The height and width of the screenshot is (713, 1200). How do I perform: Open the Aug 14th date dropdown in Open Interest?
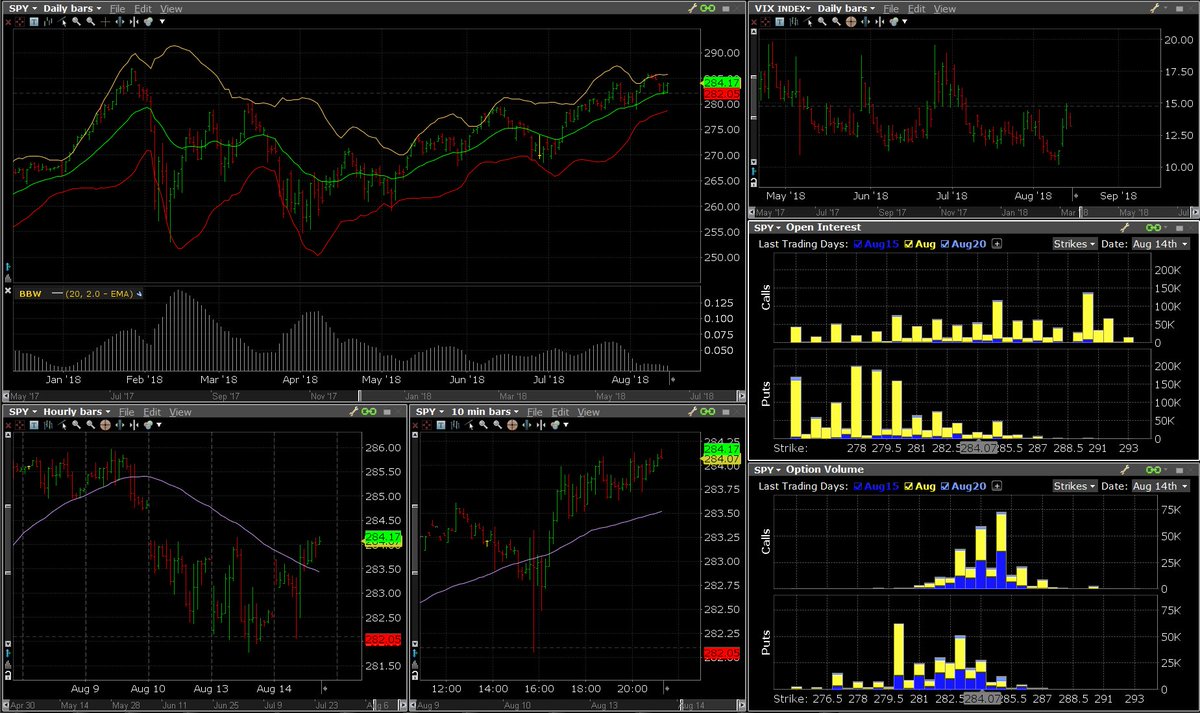[1162, 244]
